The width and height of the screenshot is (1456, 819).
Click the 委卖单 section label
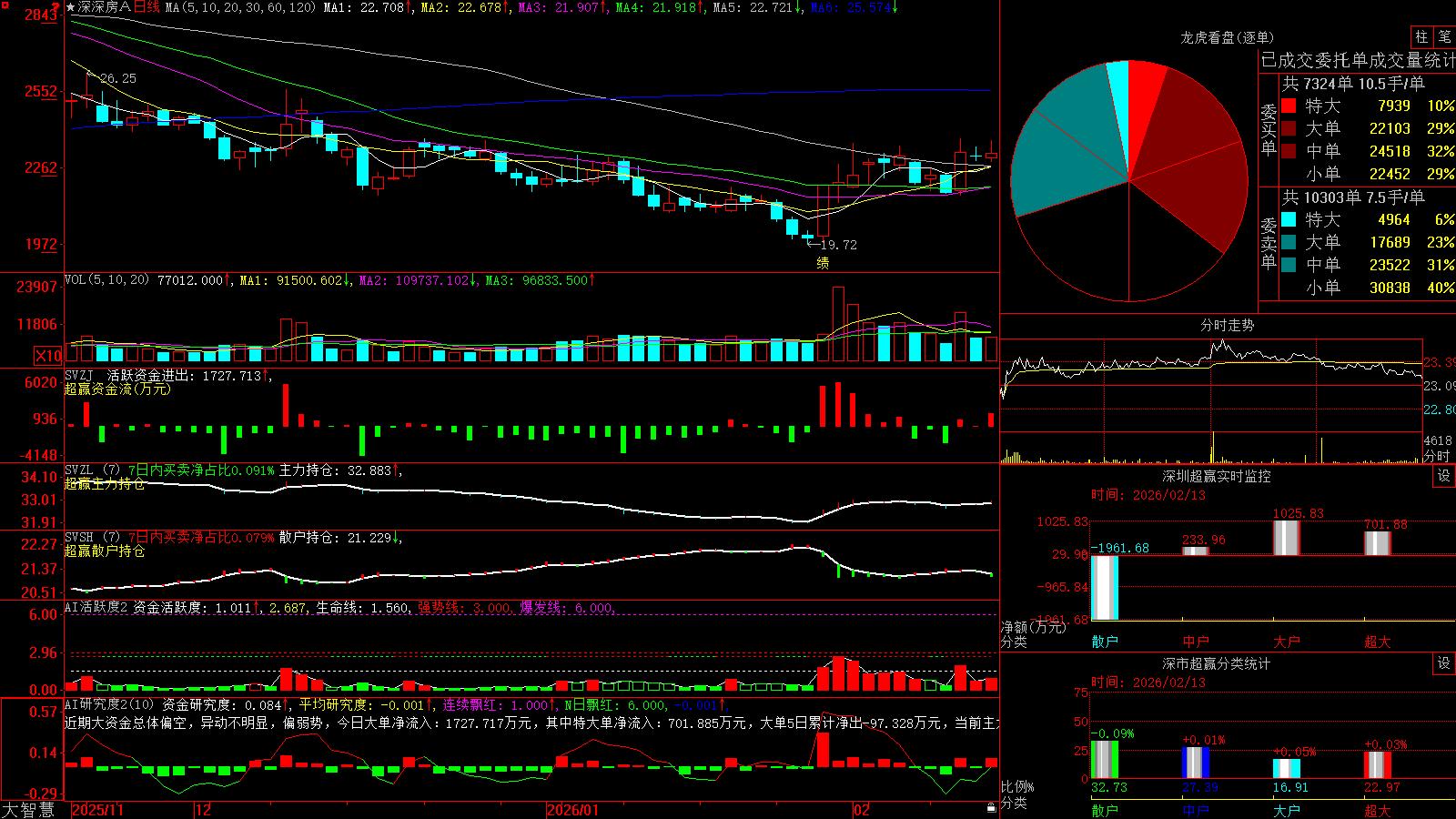1269,243
